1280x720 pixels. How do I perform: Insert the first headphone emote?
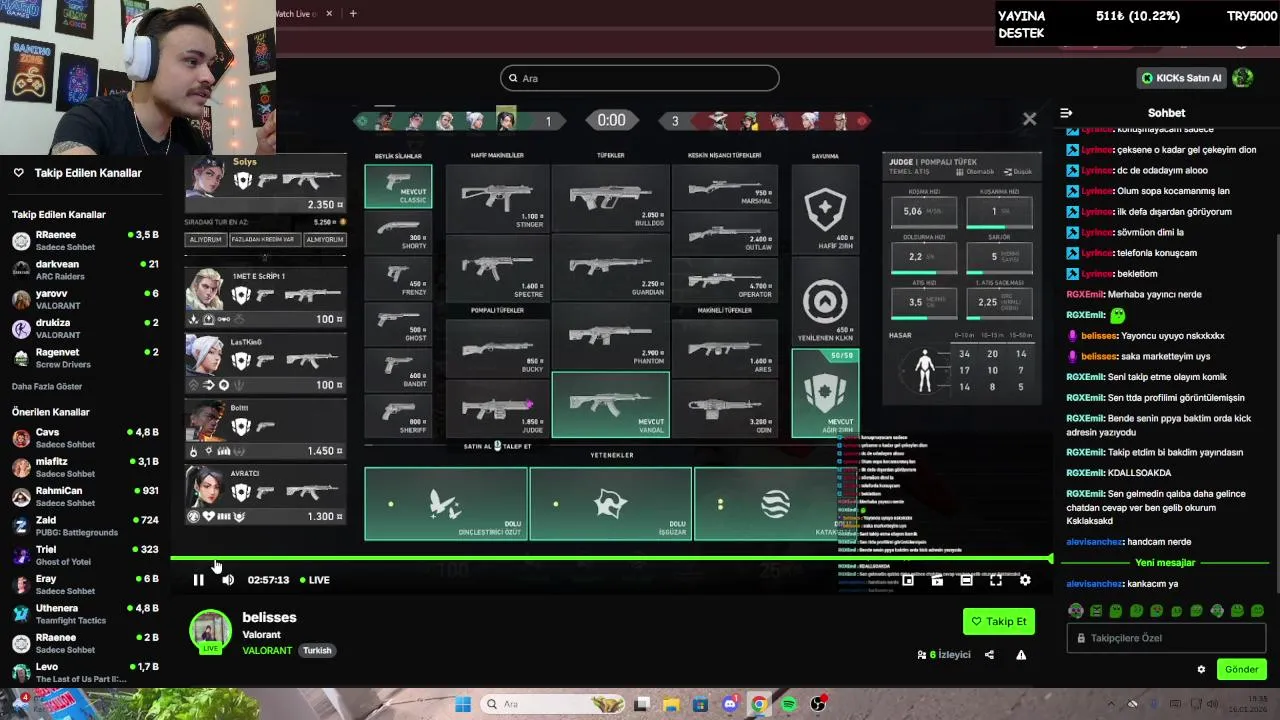coord(1076,610)
